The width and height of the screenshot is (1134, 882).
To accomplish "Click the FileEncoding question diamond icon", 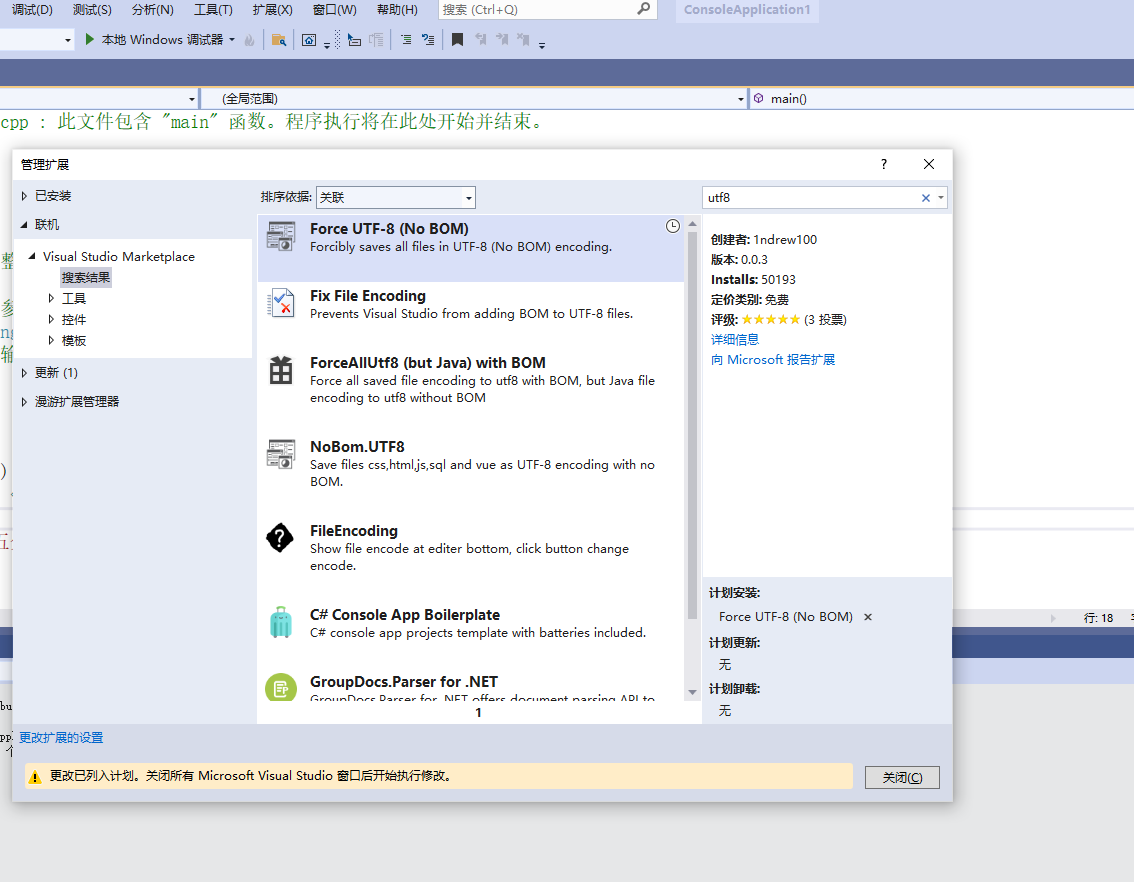I will coord(280,538).
